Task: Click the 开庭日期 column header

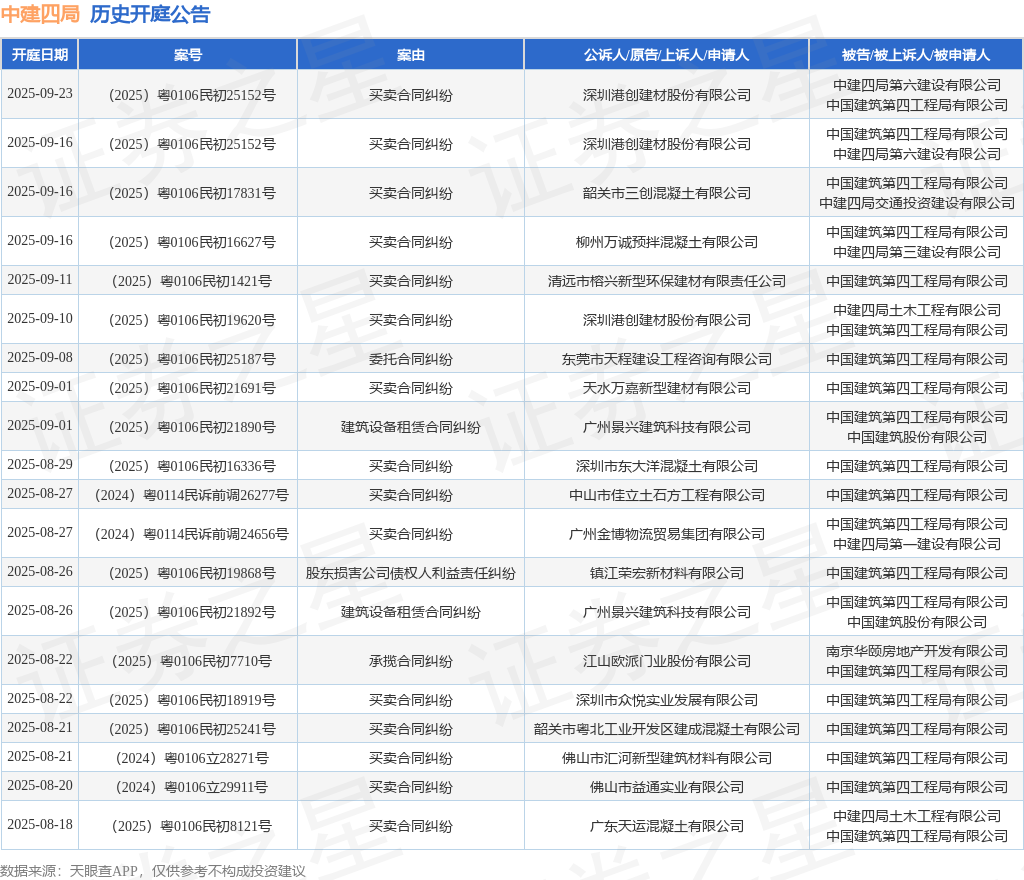Action: coord(40,55)
